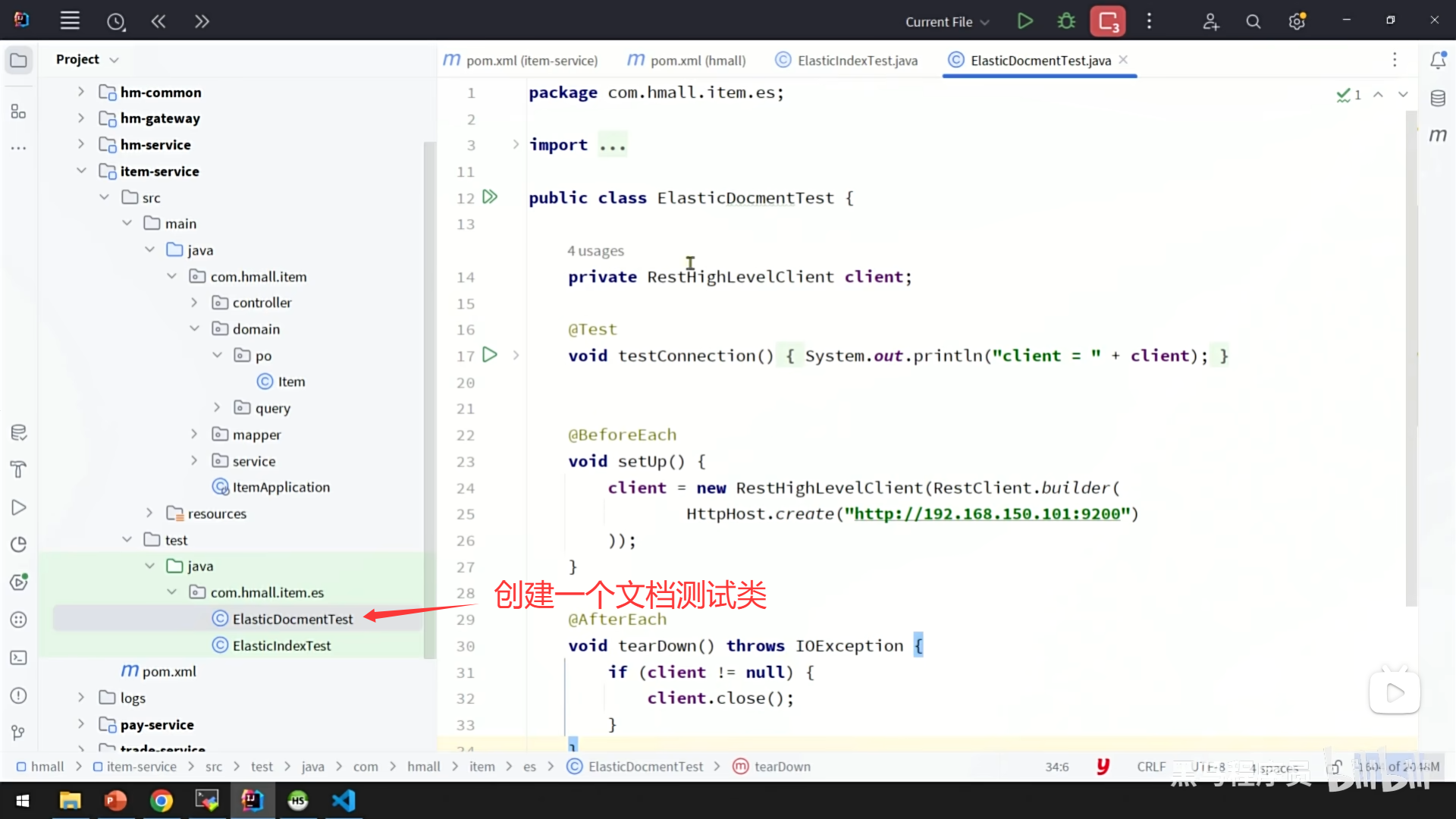Switch to the pom.xml (item-service) tab
Screen dimensions: 1456x819
(531, 61)
